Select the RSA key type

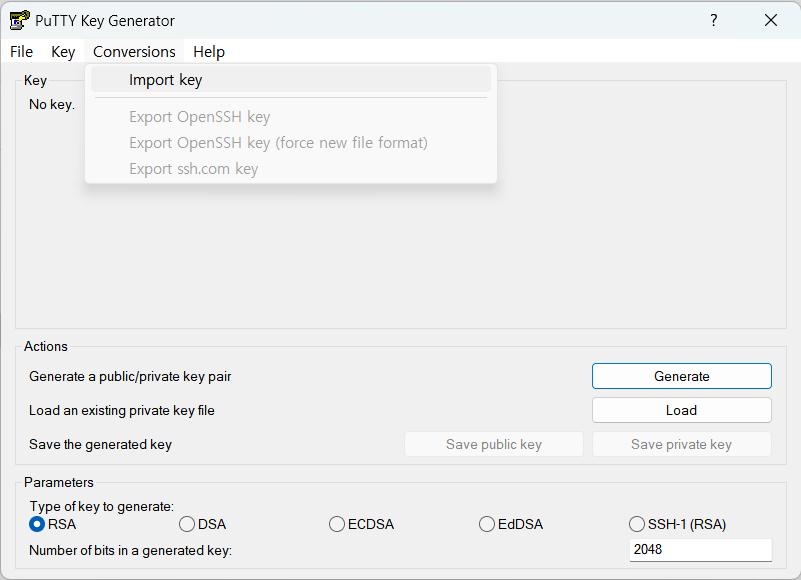click(x=53, y=524)
